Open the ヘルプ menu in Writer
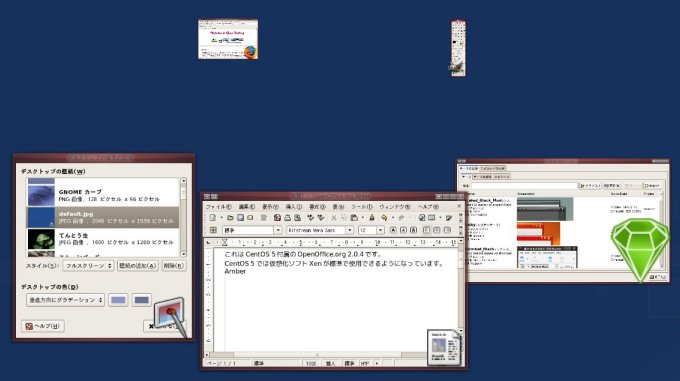The width and height of the screenshot is (680, 381). [x=427, y=207]
